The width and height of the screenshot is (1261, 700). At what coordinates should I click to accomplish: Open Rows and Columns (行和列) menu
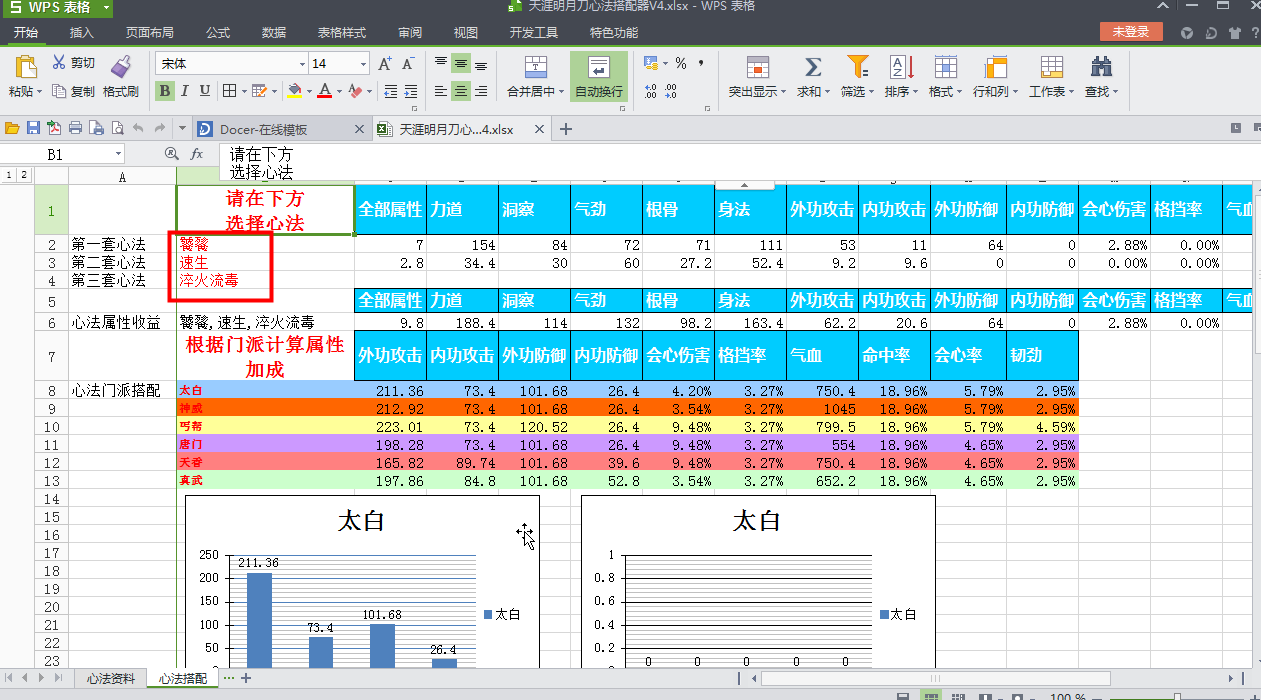995,76
